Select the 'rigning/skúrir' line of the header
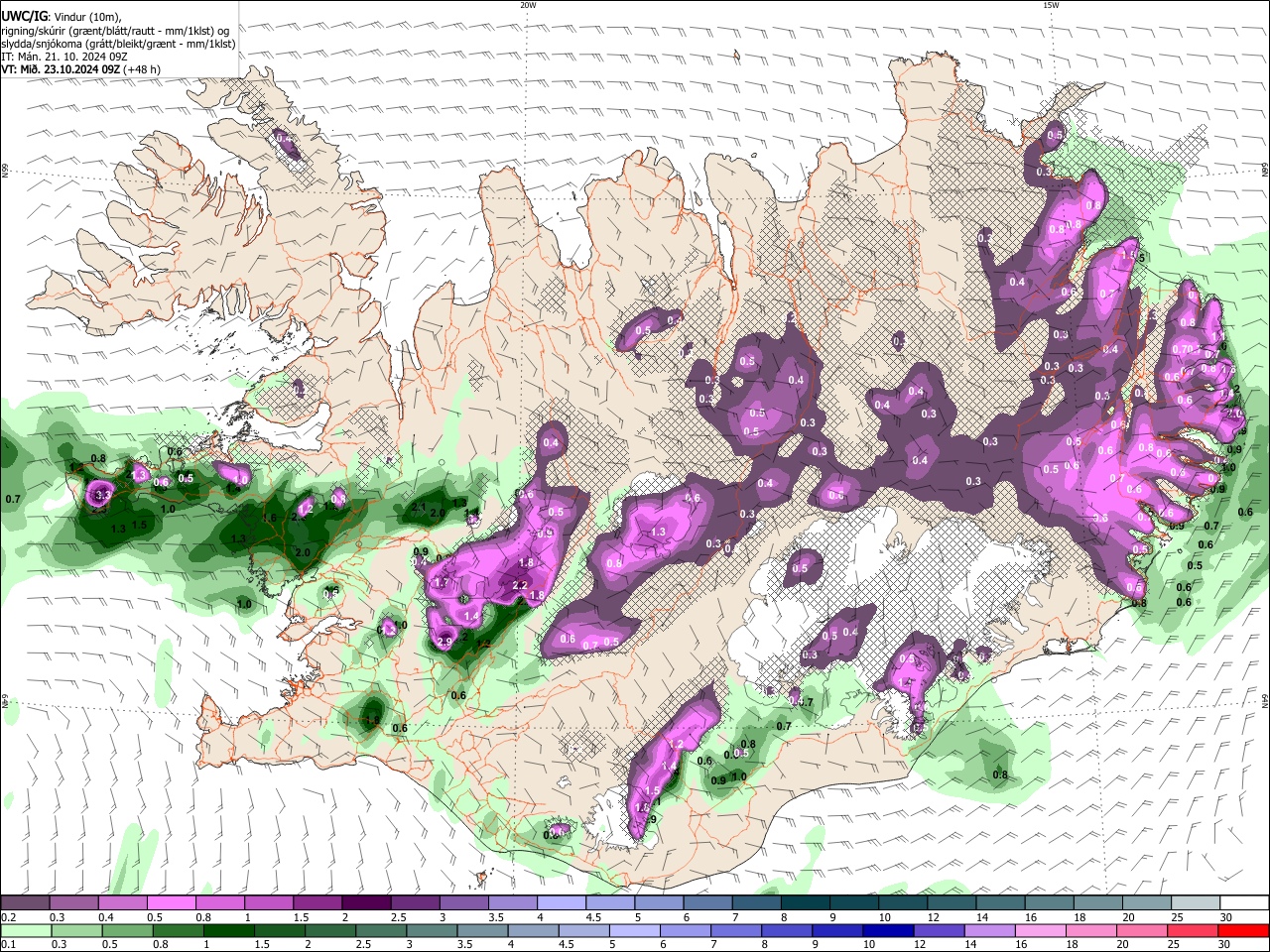Screen dimensions: 1270x952 point(115,31)
